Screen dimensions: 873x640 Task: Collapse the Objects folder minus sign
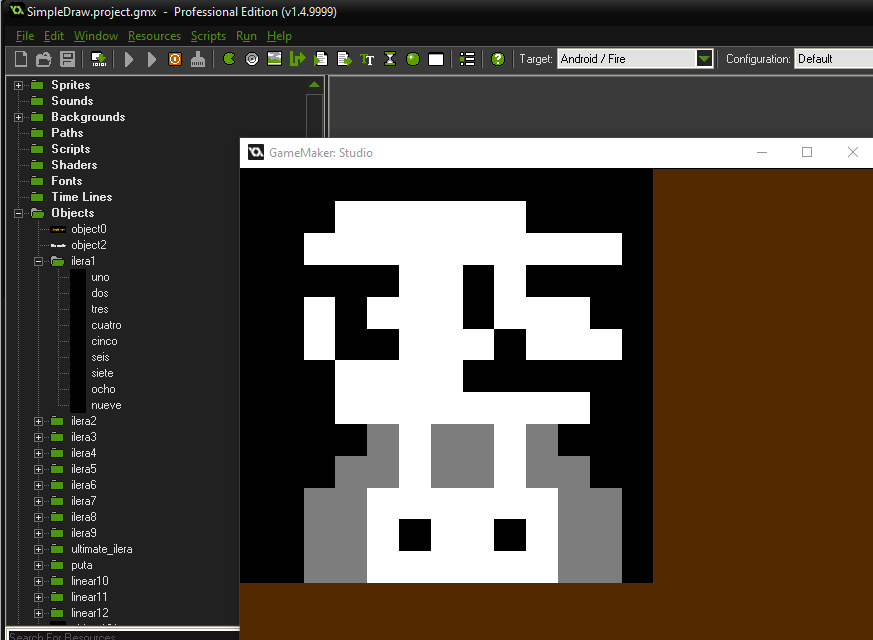point(18,213)
